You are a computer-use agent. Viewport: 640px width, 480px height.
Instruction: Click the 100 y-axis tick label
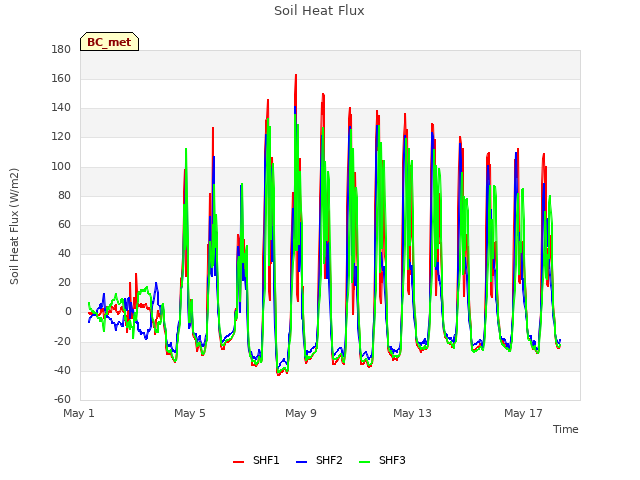(61, 167)
